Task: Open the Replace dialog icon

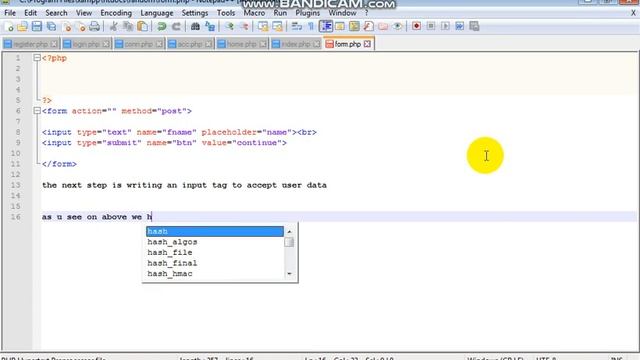Action: [x=210, y=27]
